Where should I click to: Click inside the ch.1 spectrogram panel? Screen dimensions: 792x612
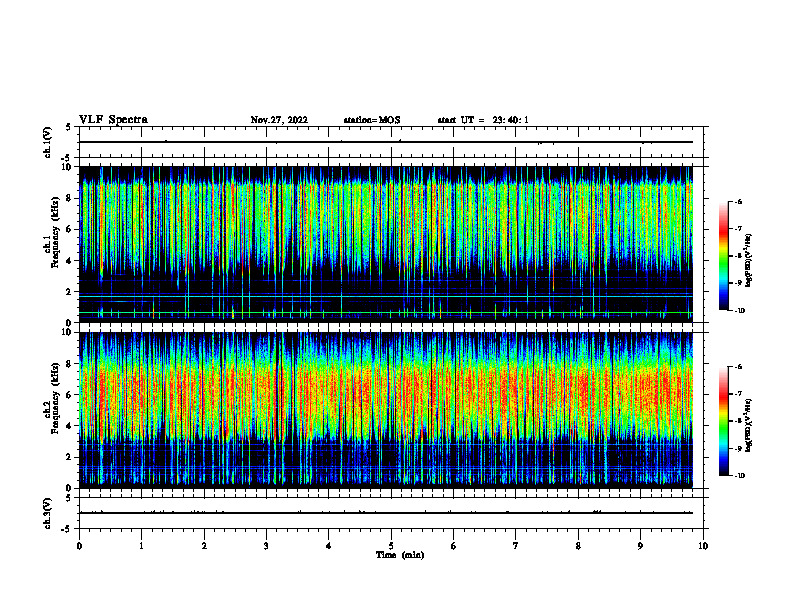pyautogui.click(x=386, y=244)
